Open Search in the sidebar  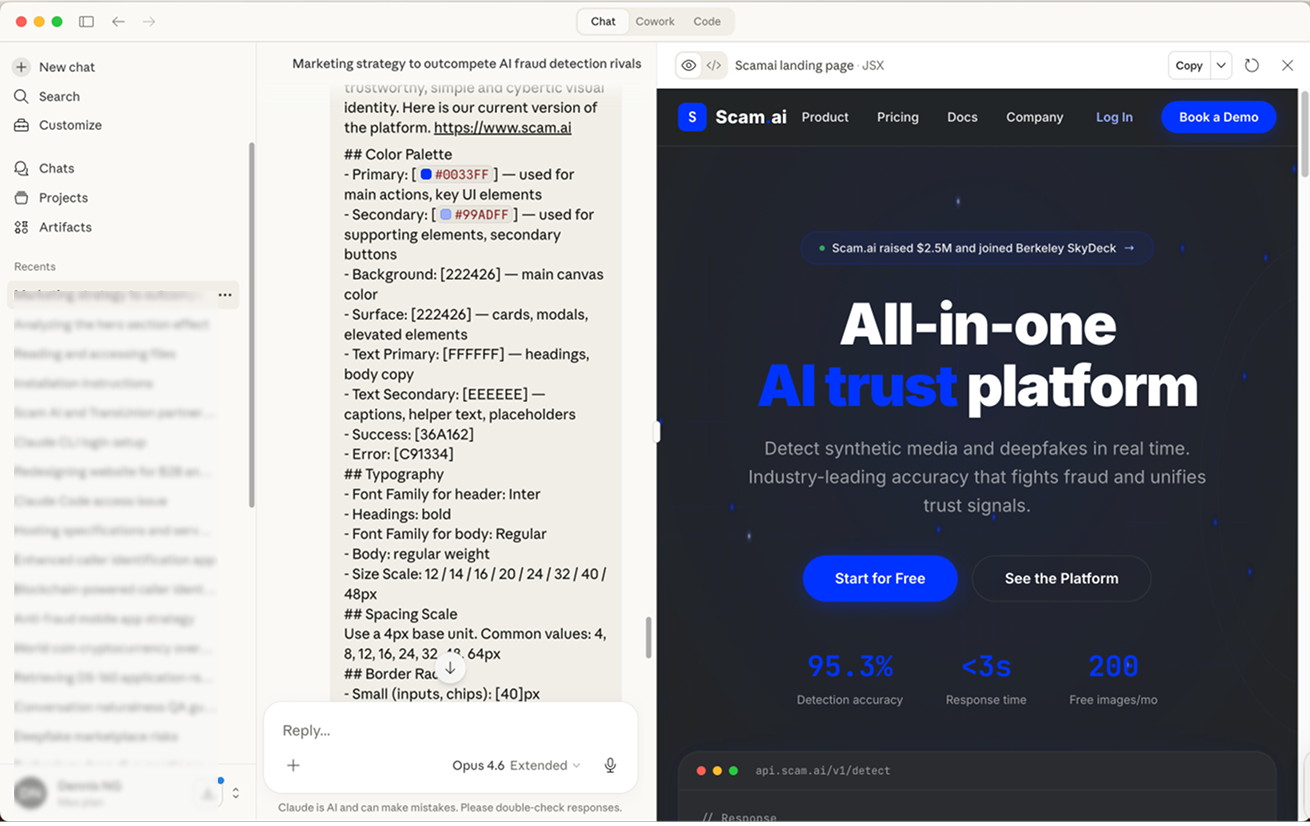tap(61, 96)
